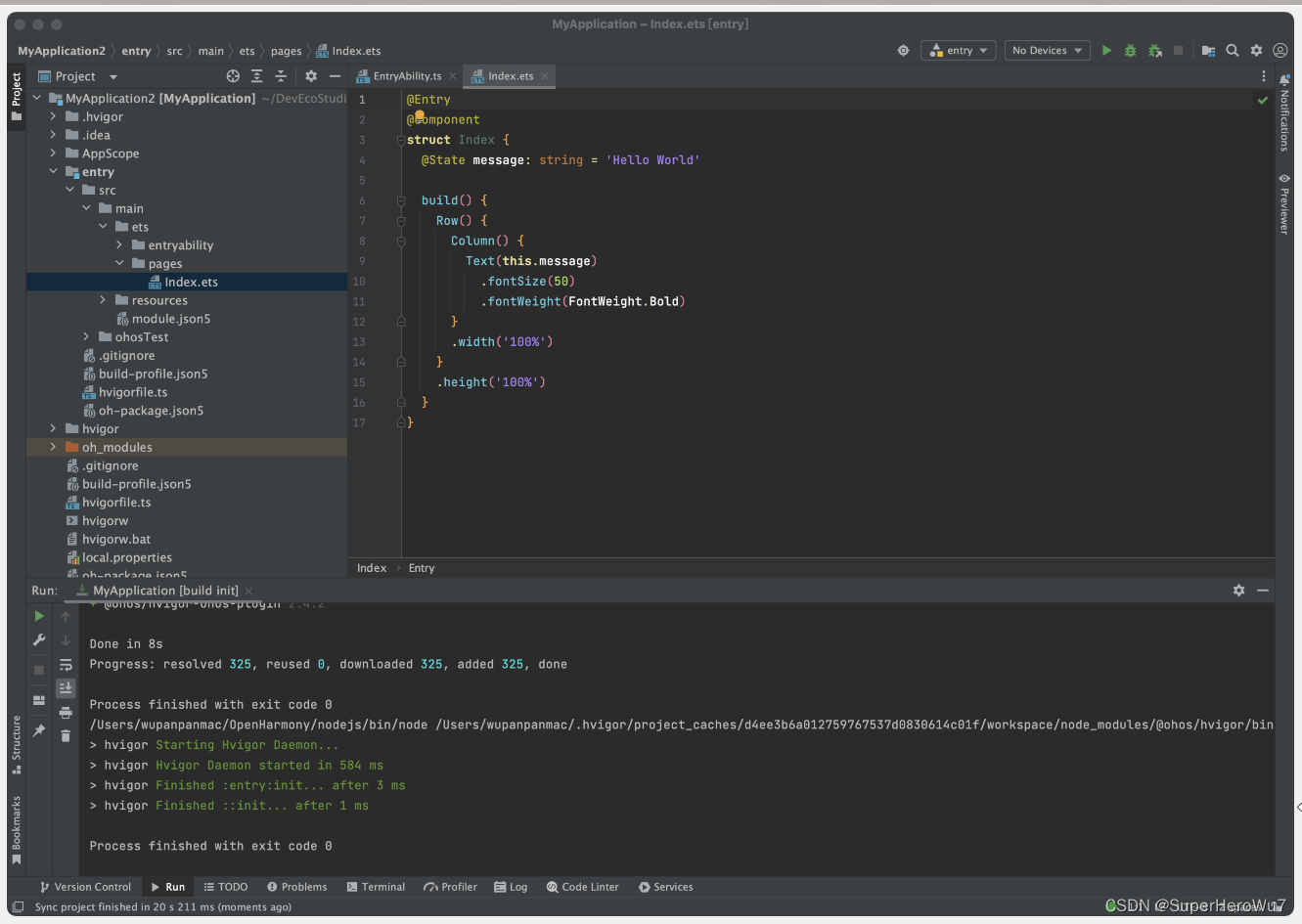Click the layout icon in Run panel sidebar
This screenshot has height=924, width=1302.
coord(39,700)
